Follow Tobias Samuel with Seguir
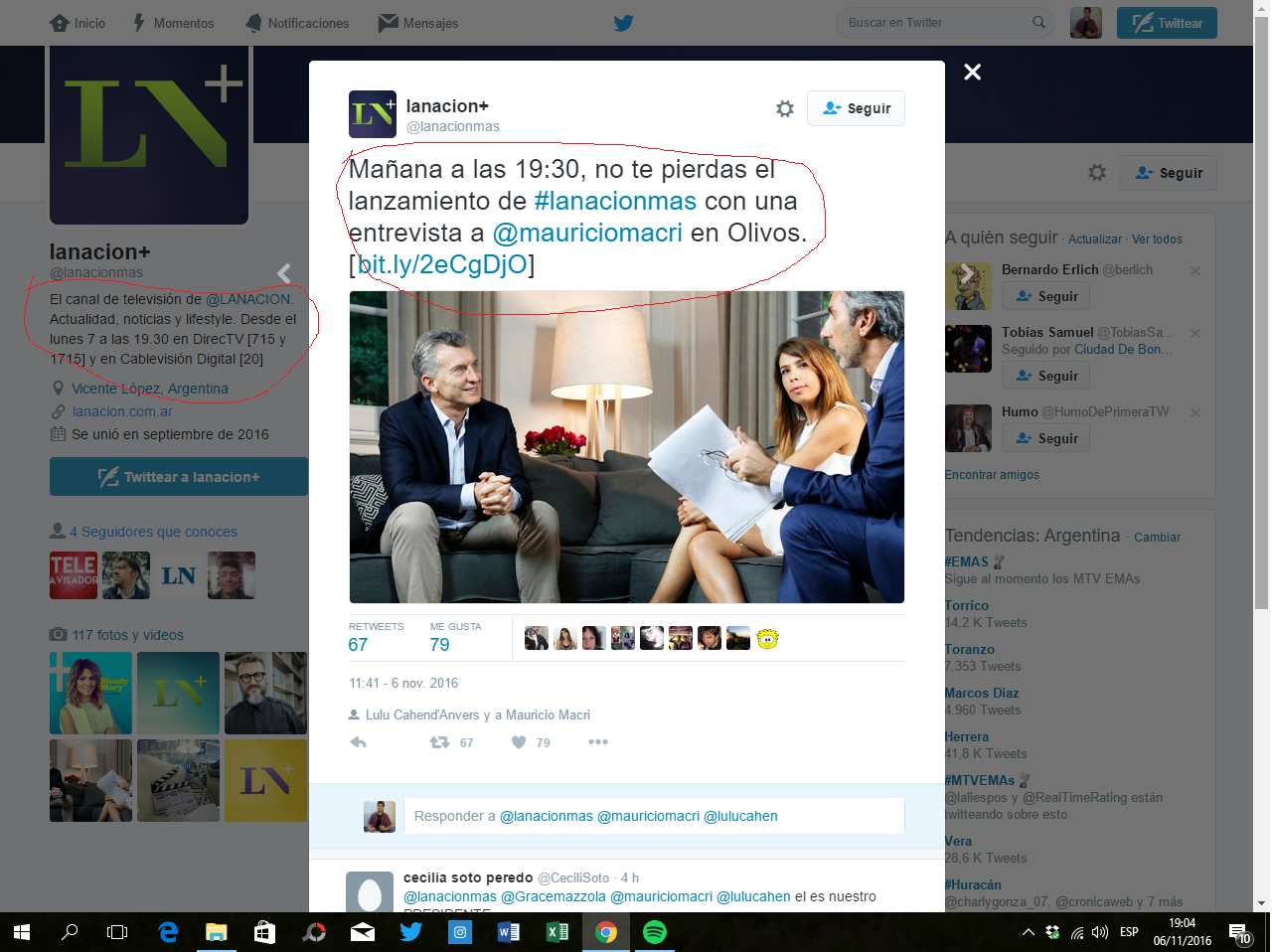 (1046, 376)
